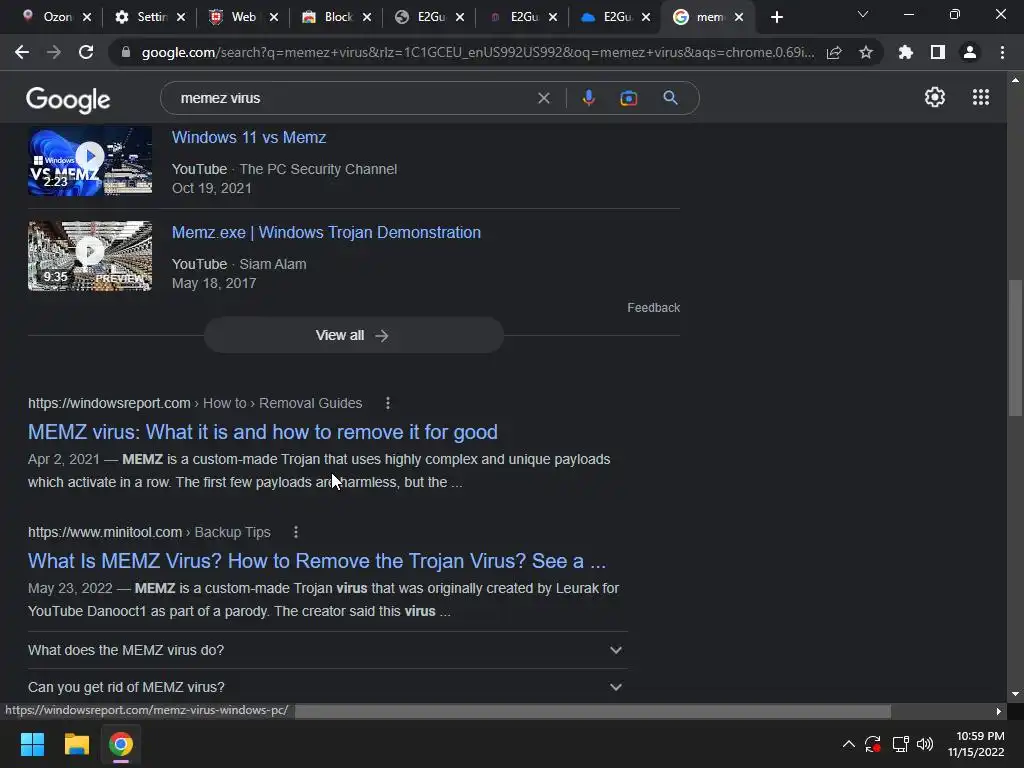Open the Google apps grid
This screenshot has height=768, width=1024.
pos(980,97)
